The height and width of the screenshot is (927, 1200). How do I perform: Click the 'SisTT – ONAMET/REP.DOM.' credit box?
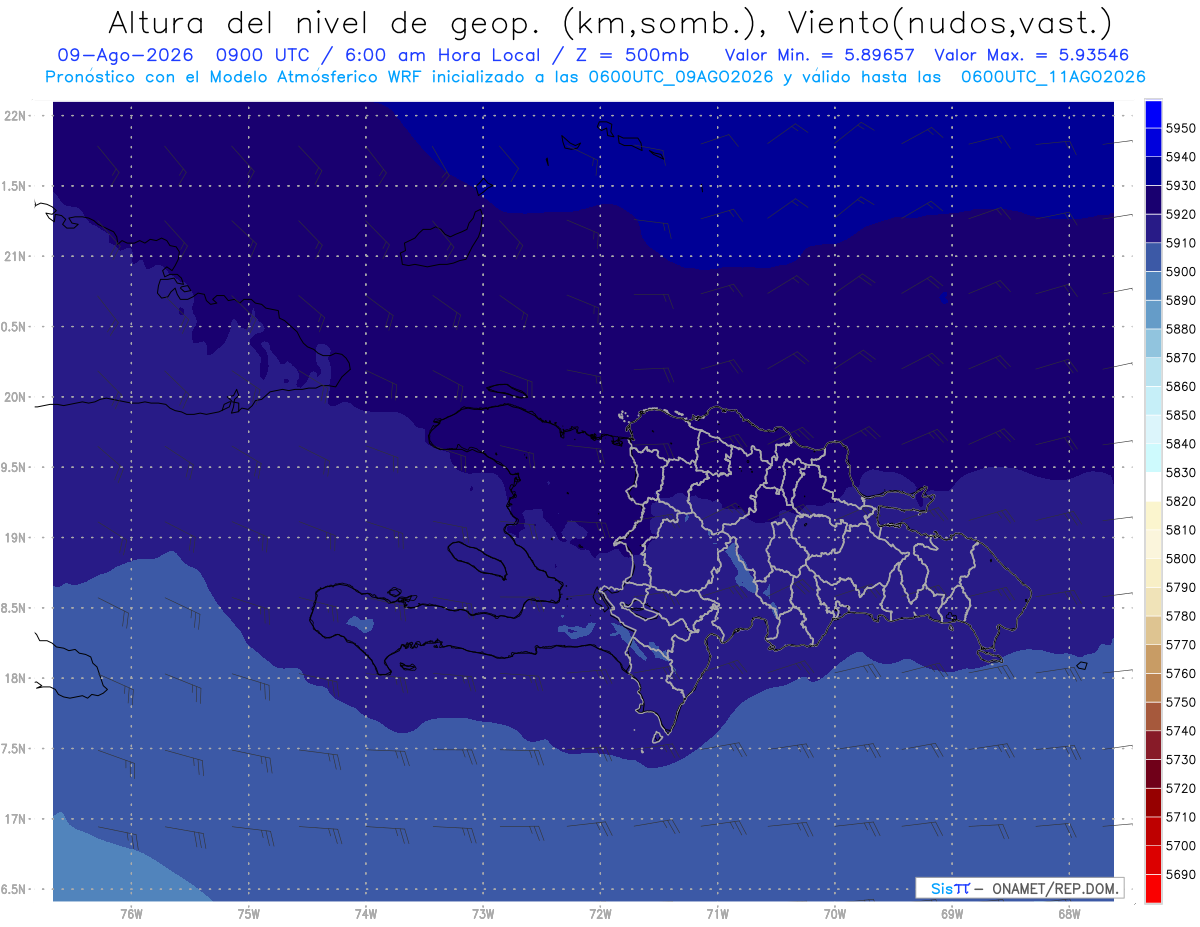pos(1019,888)
